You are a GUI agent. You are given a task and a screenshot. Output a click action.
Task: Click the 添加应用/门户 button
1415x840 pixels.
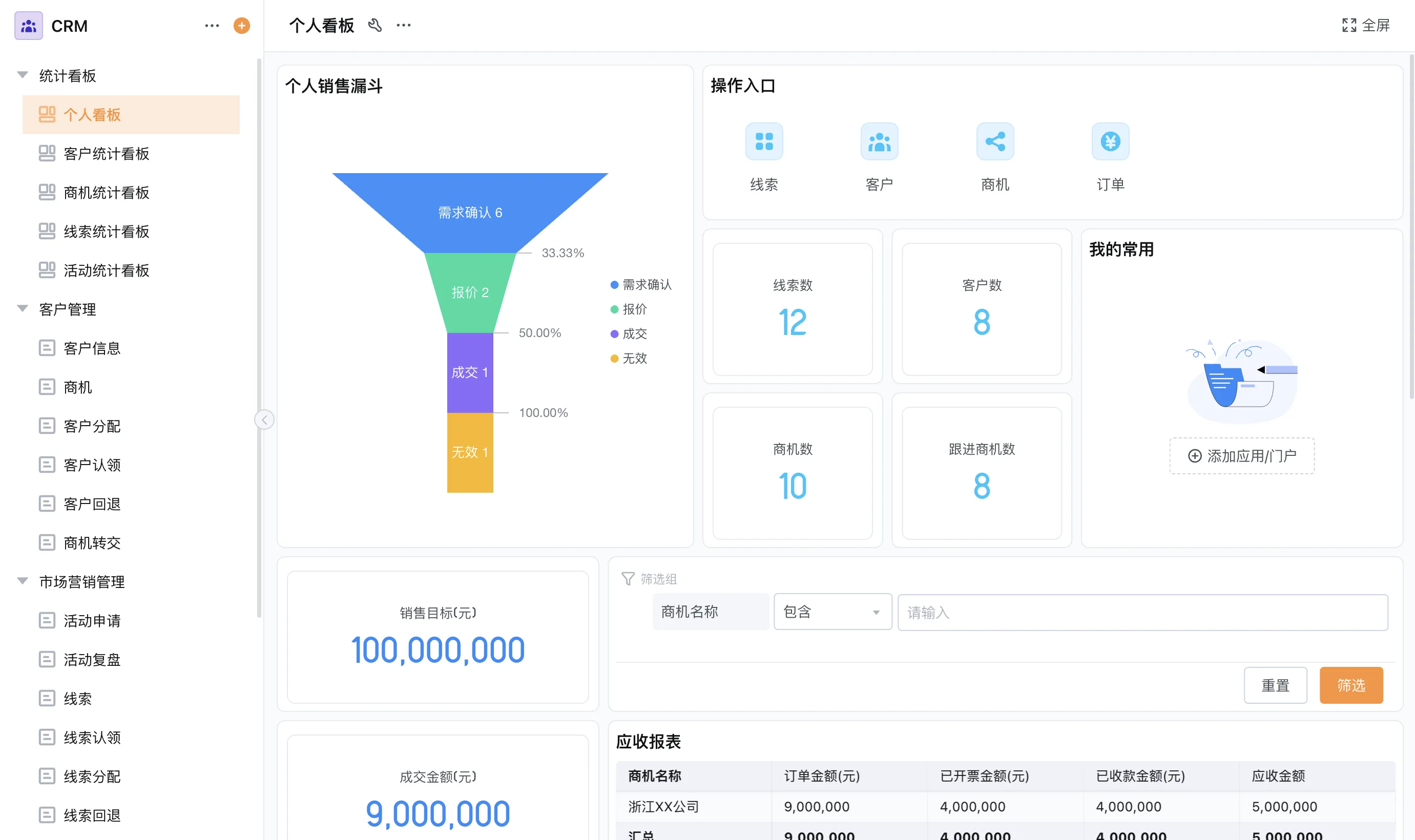click(1242, 456)
